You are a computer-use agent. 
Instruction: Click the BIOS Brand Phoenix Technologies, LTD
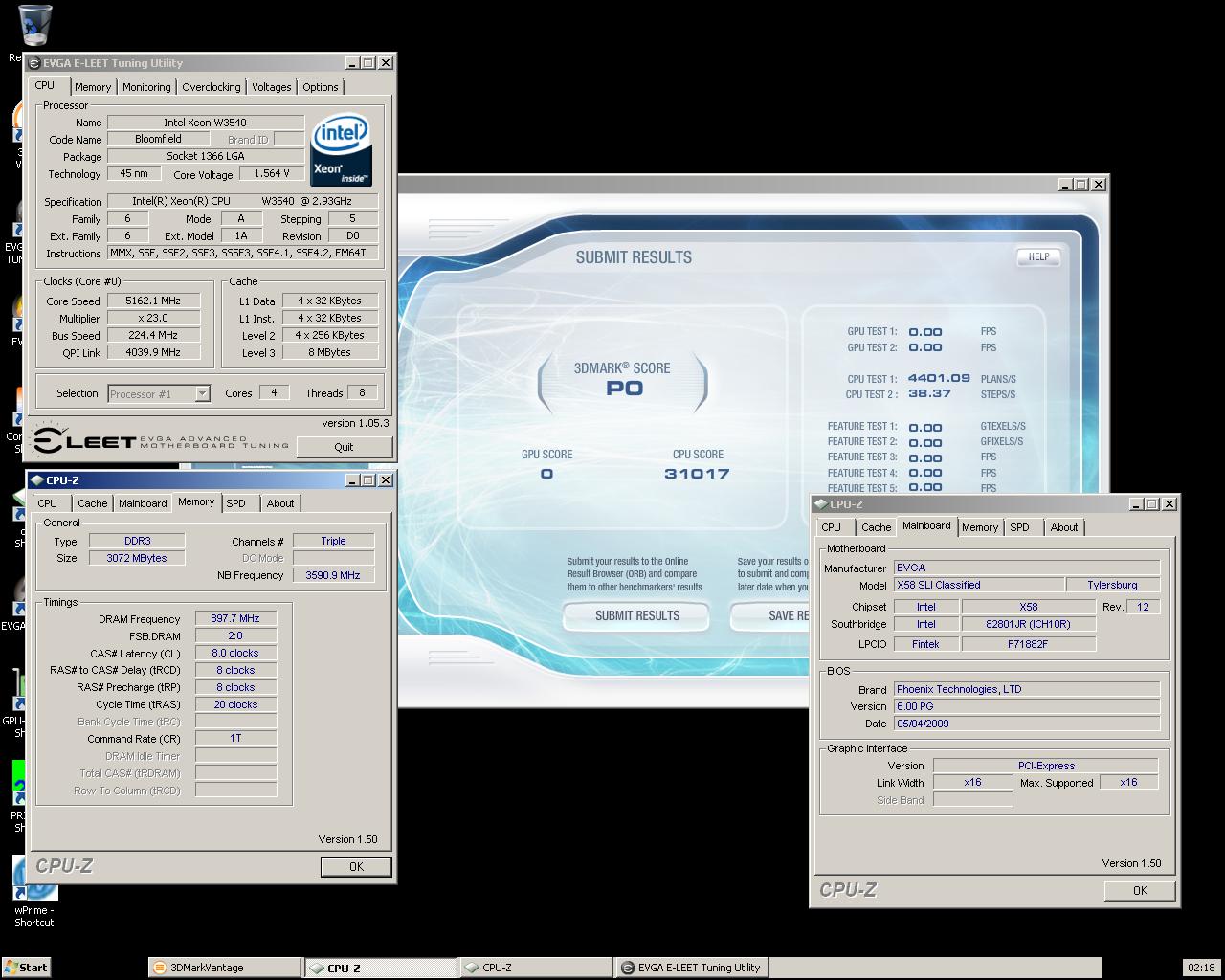(1027, 689)
